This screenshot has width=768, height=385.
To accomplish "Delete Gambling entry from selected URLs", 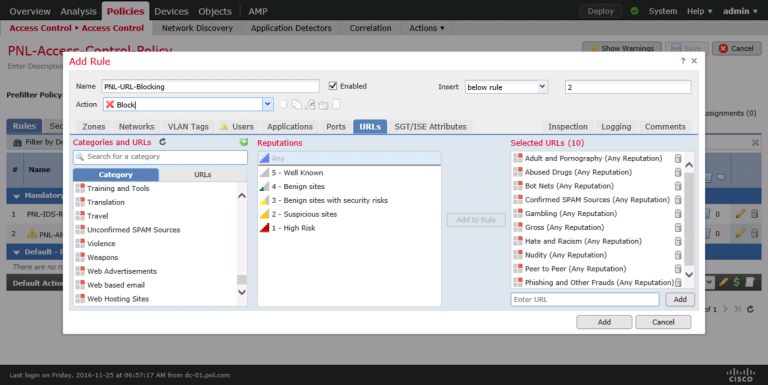I will point(678,214).
